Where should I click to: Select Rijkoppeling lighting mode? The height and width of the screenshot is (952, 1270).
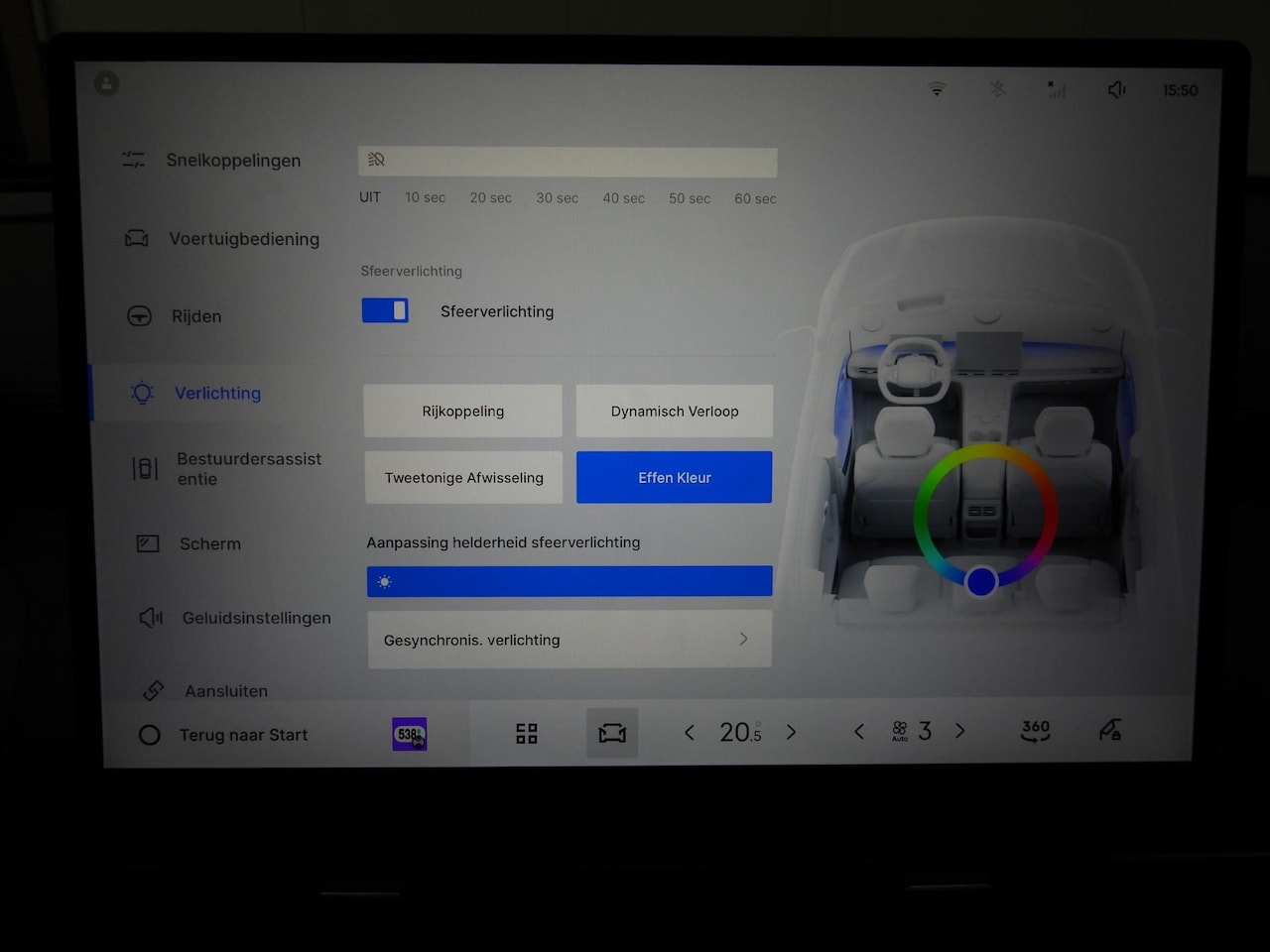click(x=462, y=411)
